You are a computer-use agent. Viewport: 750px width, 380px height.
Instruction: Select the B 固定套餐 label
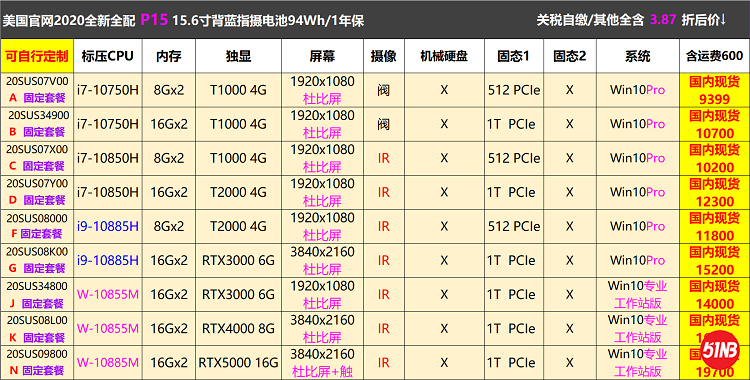coord(37,132)
